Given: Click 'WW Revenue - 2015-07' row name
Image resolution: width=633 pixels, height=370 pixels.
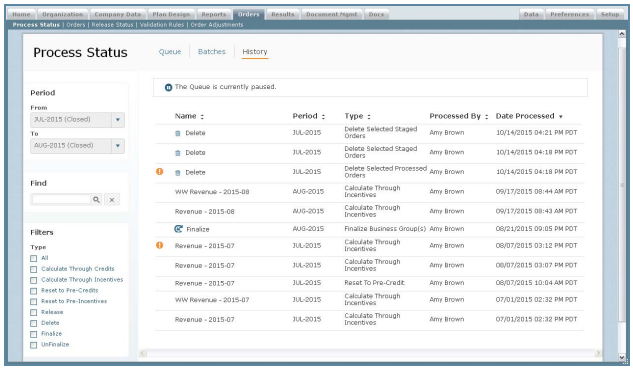Looking at the screenshot, I should 212,300.
